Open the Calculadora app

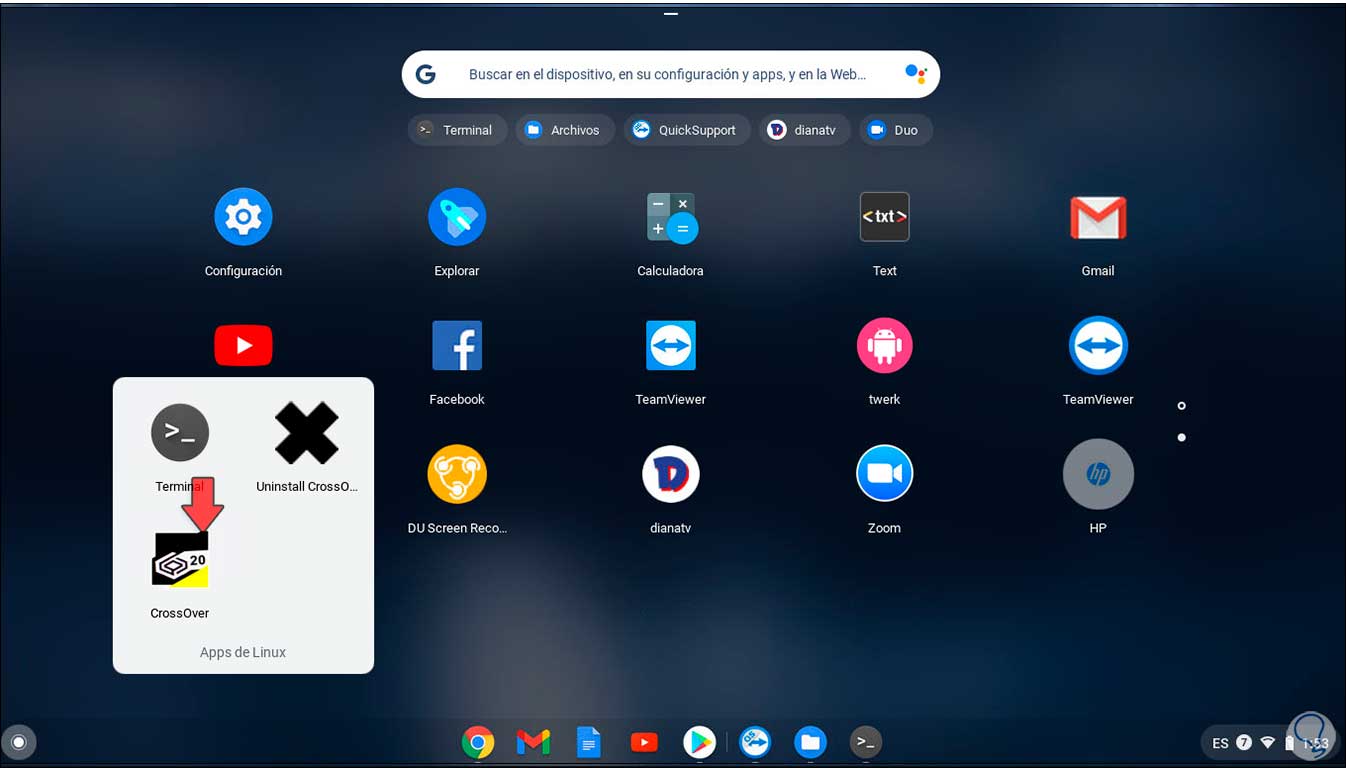[671, 217]
